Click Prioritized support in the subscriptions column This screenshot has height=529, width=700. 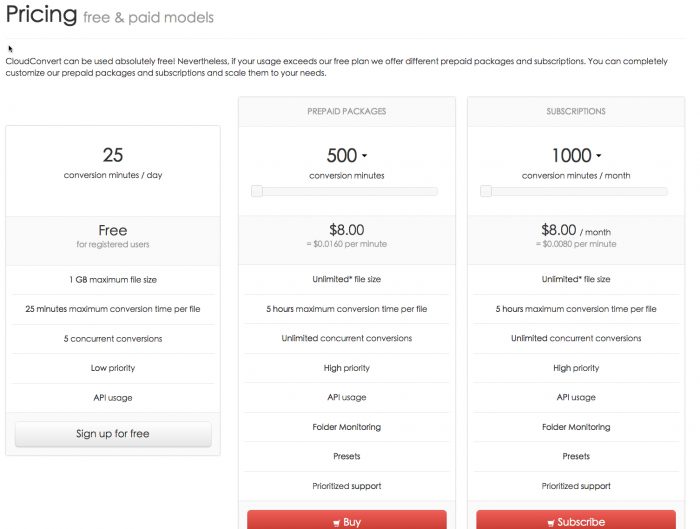click(576, 486)
